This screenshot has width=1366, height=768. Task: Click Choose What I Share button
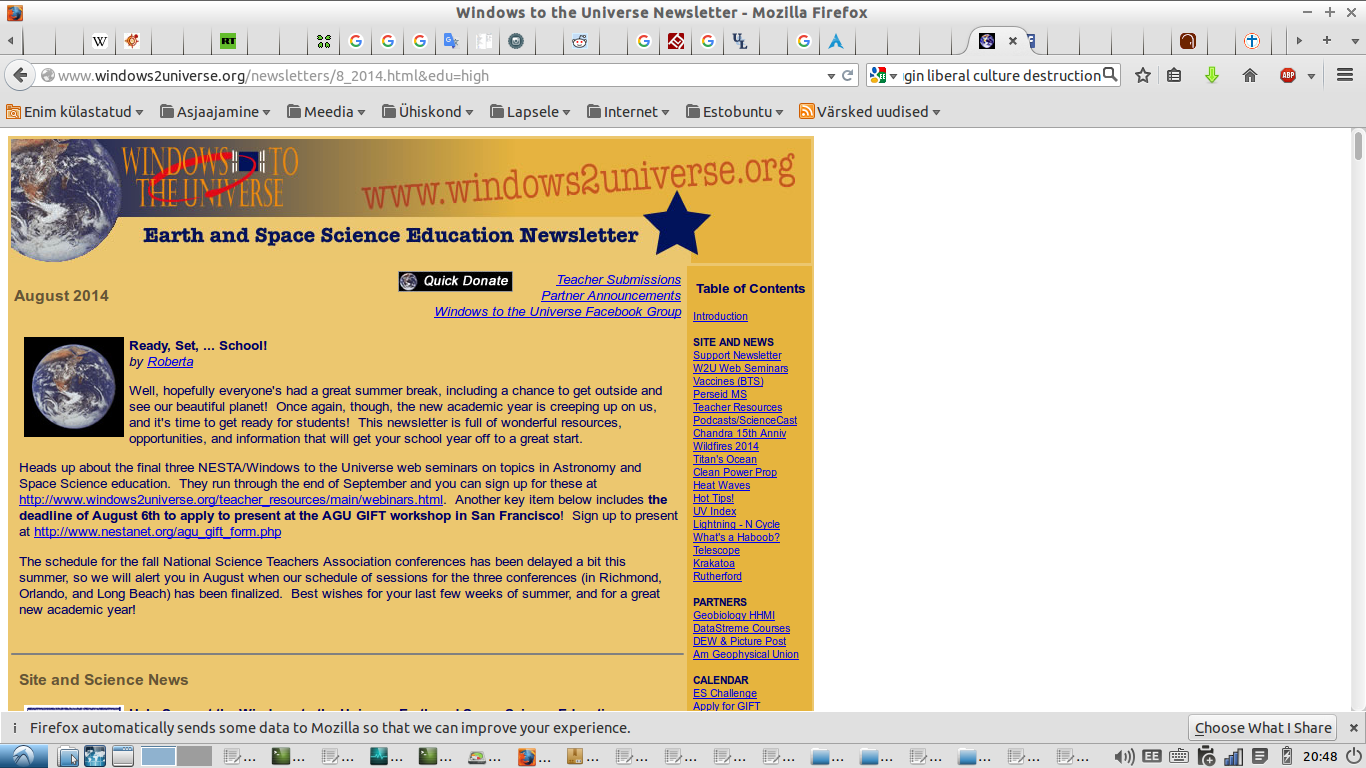1263,728
